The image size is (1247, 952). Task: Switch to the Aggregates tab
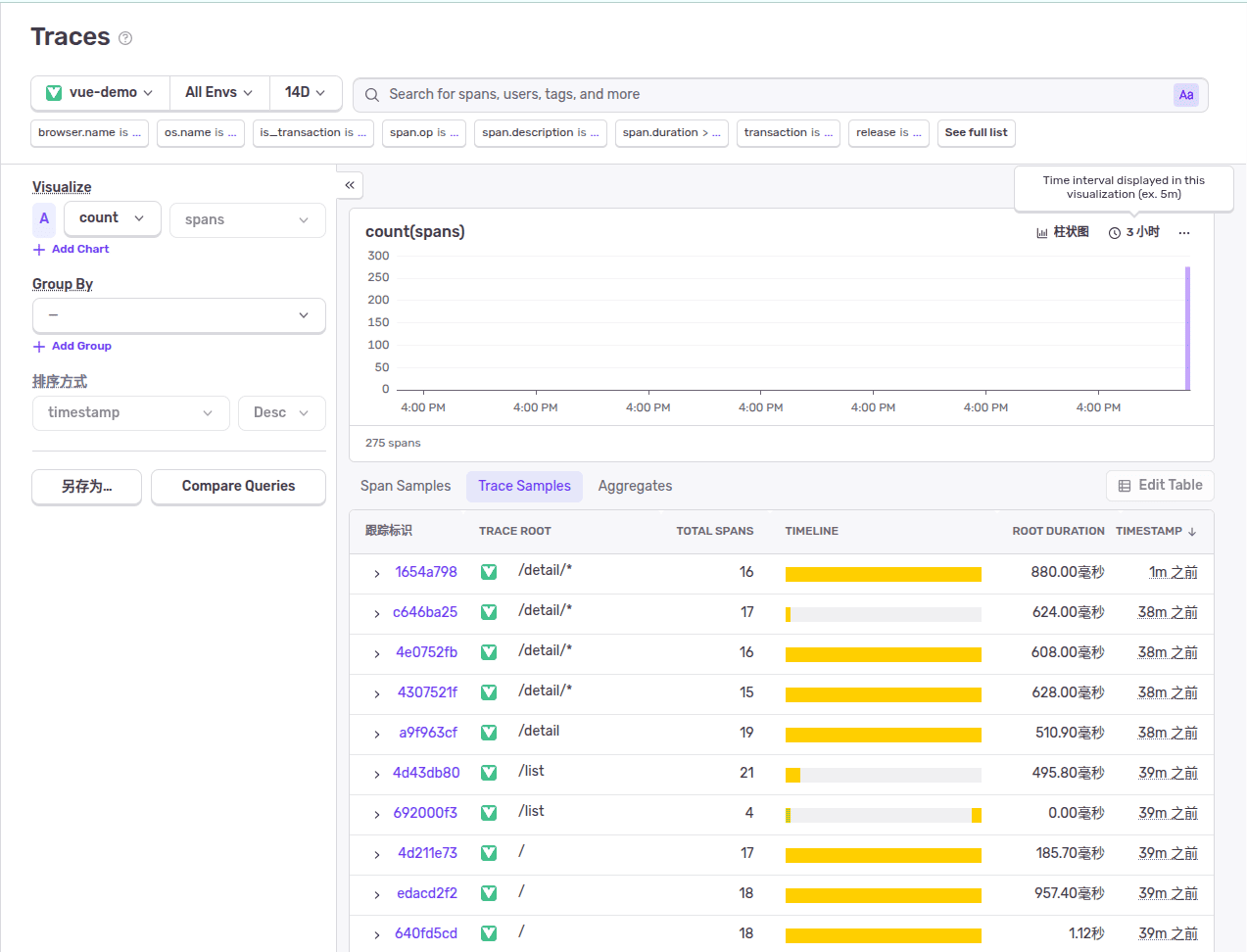635,486
